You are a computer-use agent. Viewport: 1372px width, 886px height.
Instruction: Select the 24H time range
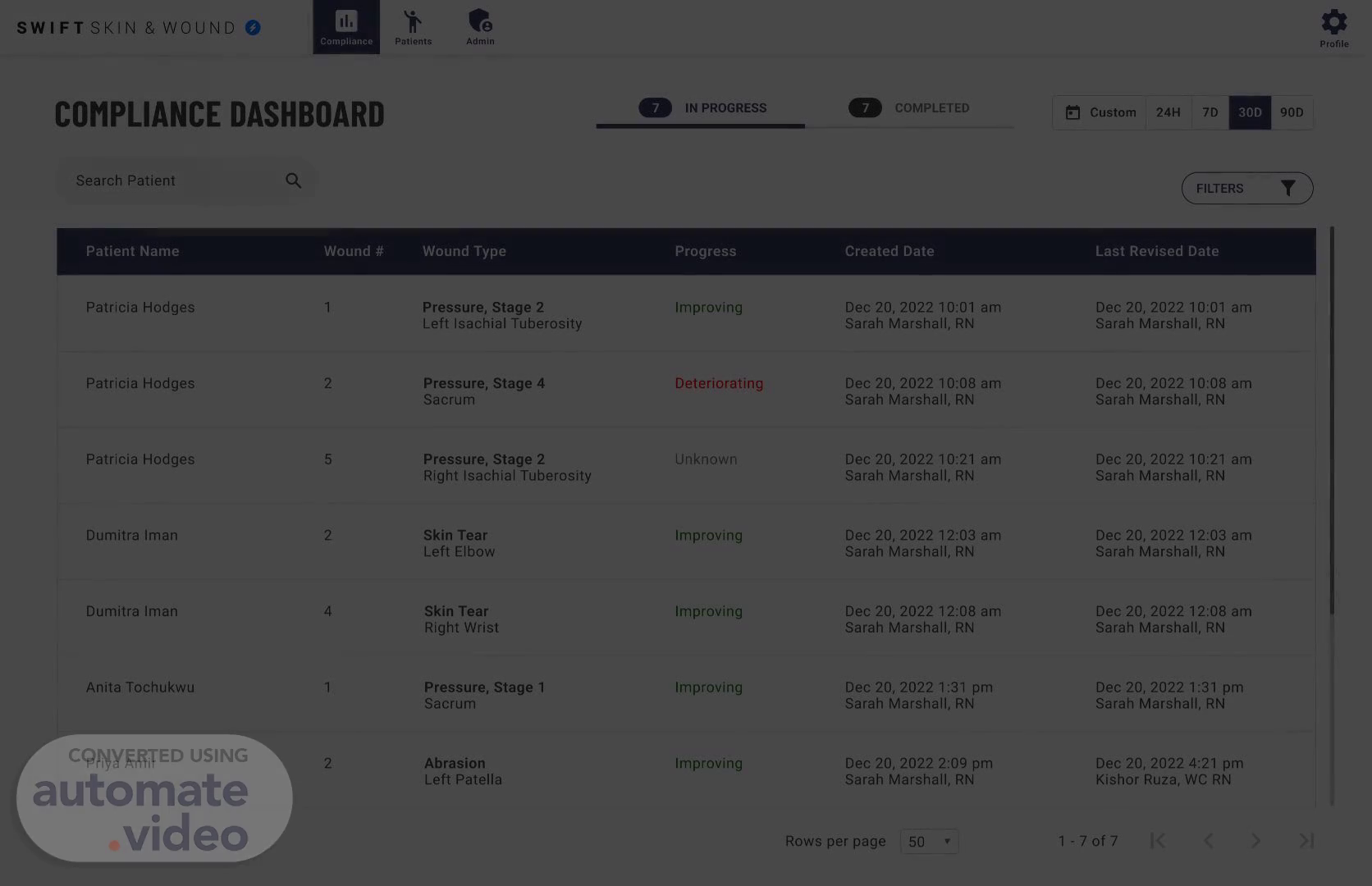(1168, 112)
